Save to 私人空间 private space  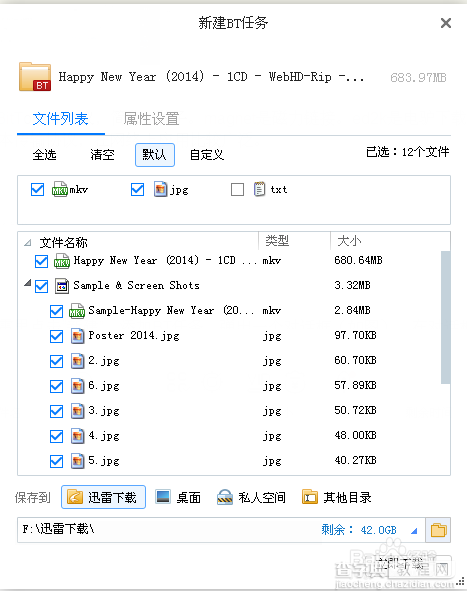251,497
